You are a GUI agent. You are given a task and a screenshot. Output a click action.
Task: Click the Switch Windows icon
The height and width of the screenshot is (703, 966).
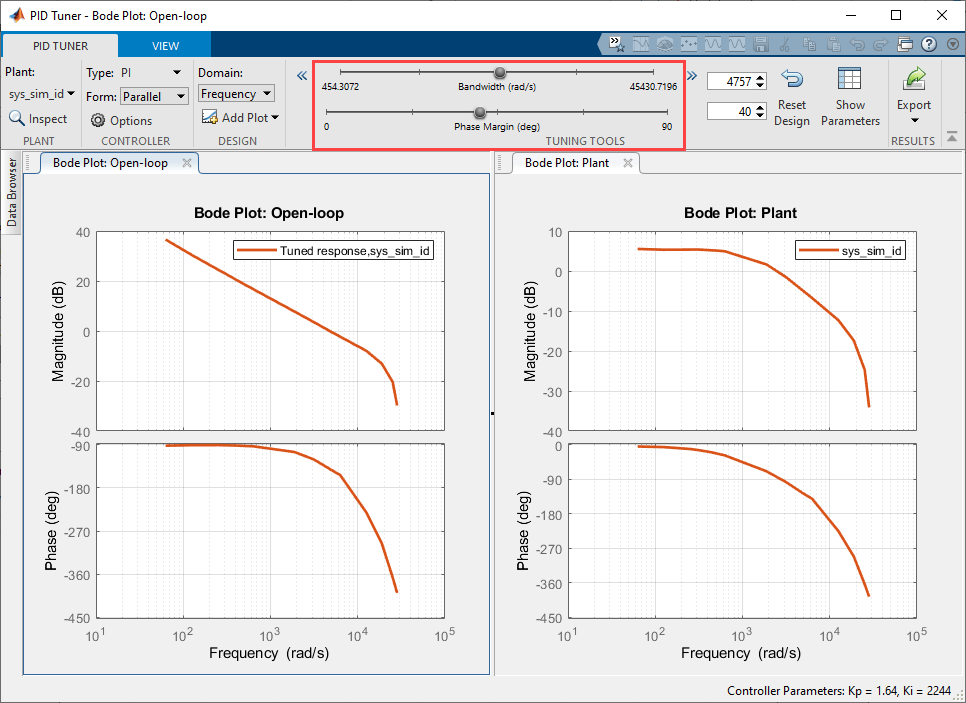click(904, 44)
